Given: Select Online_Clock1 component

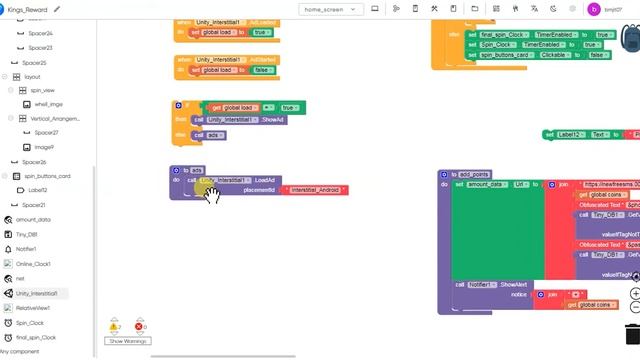Looking at the screenshot, I should [x=33, y=264].
